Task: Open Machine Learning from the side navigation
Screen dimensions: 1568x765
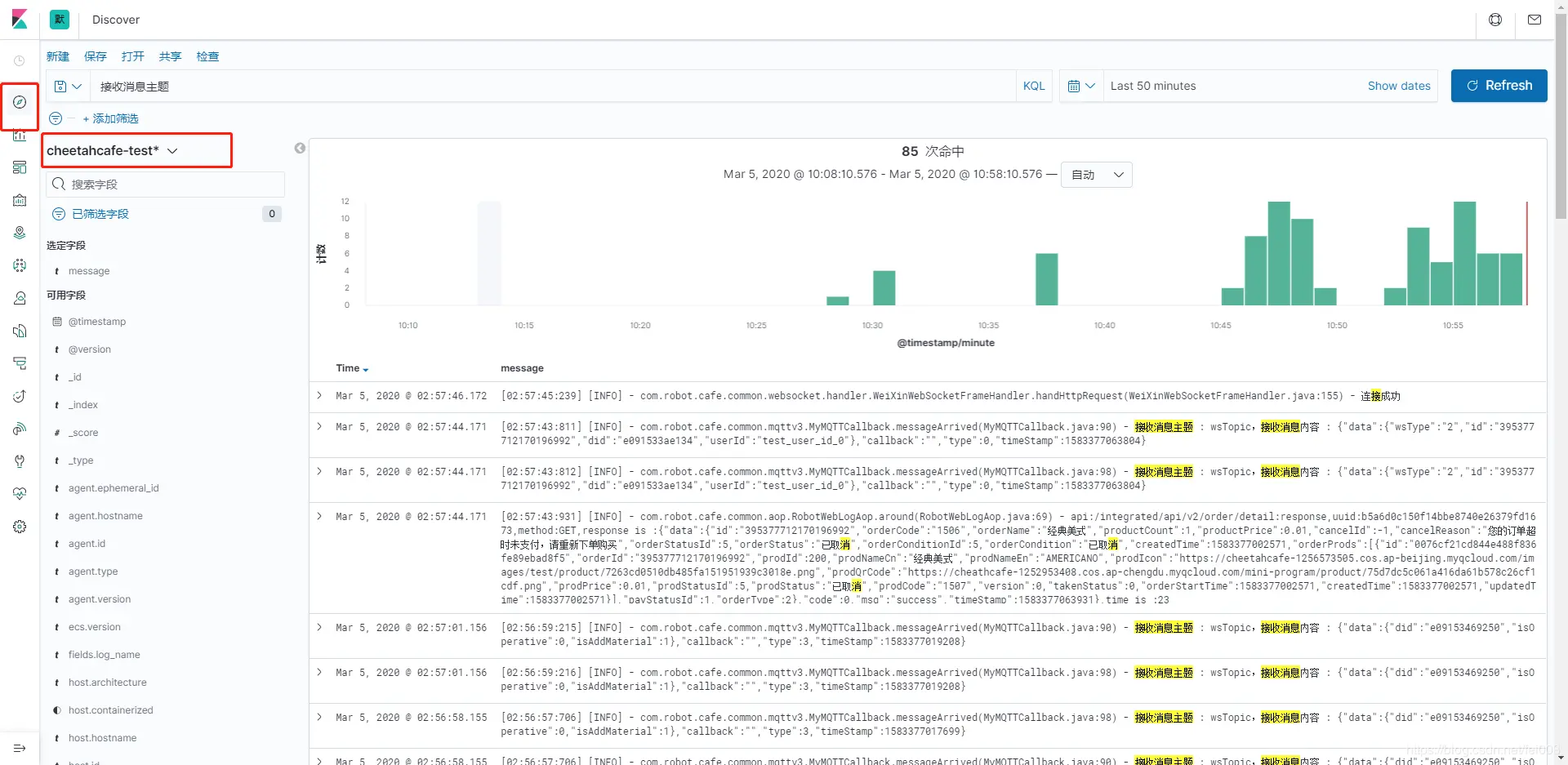Action: coord(20,265)
